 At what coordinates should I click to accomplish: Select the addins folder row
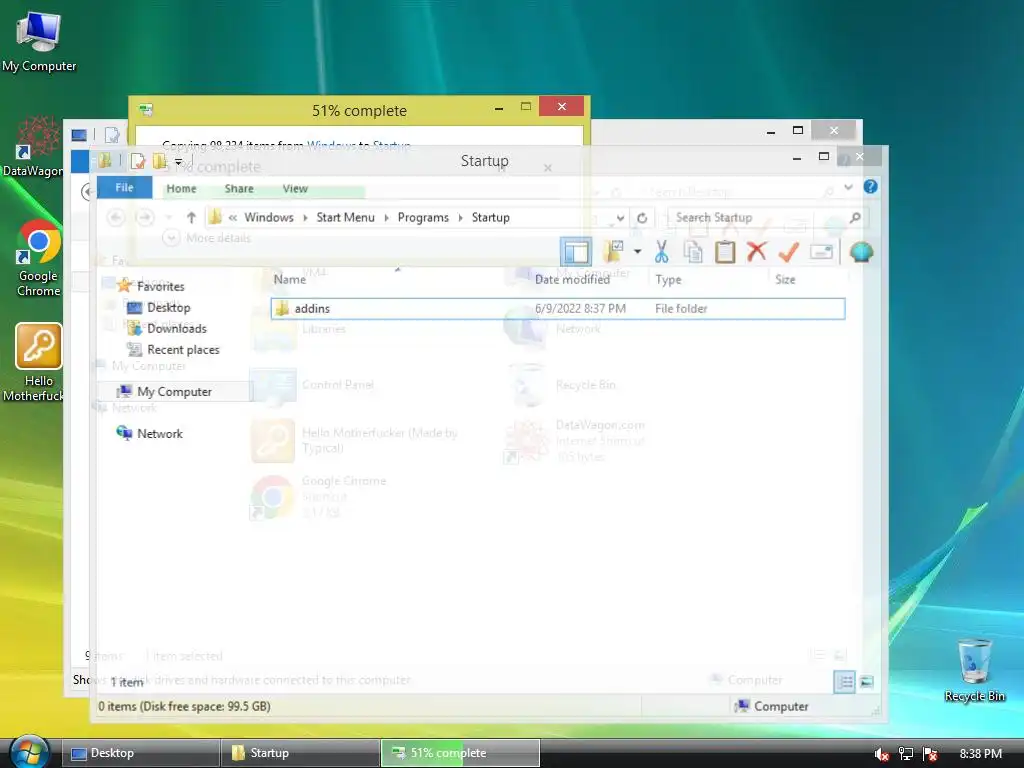click(558, 308)
